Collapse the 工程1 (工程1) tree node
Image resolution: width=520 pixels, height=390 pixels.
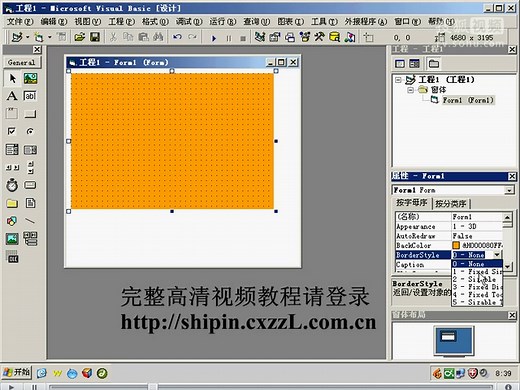pyautogui.click(x=398, y=80)
